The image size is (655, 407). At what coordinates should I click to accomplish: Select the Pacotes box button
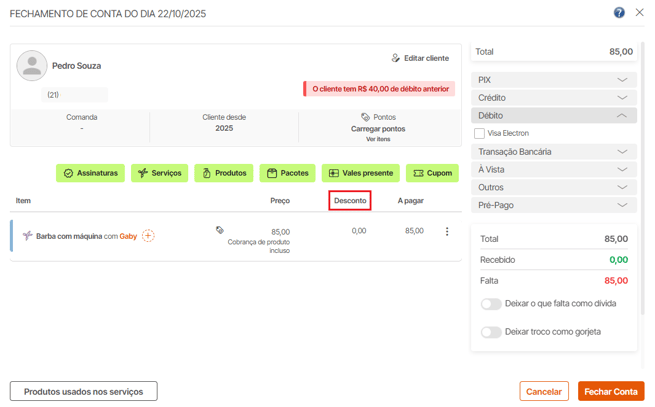[287, 173]
